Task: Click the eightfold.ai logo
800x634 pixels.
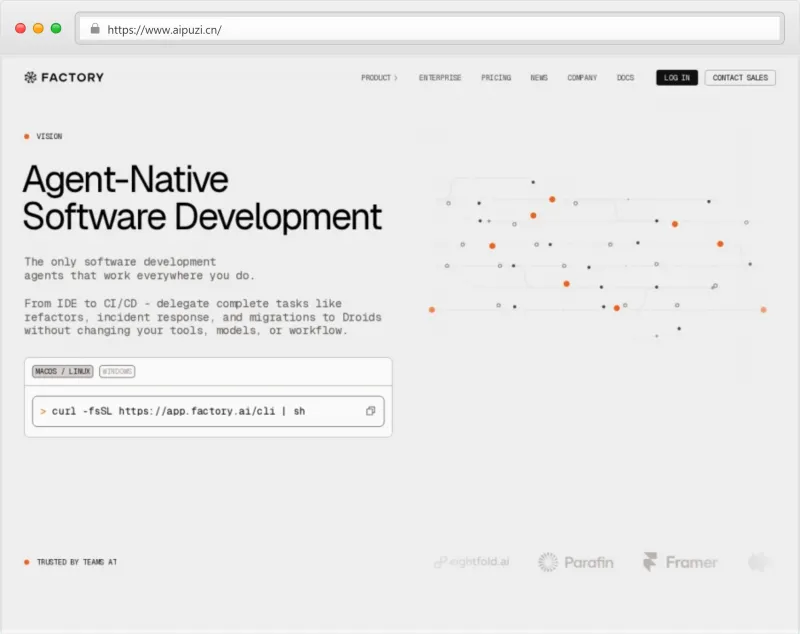Action: point(471,563)
